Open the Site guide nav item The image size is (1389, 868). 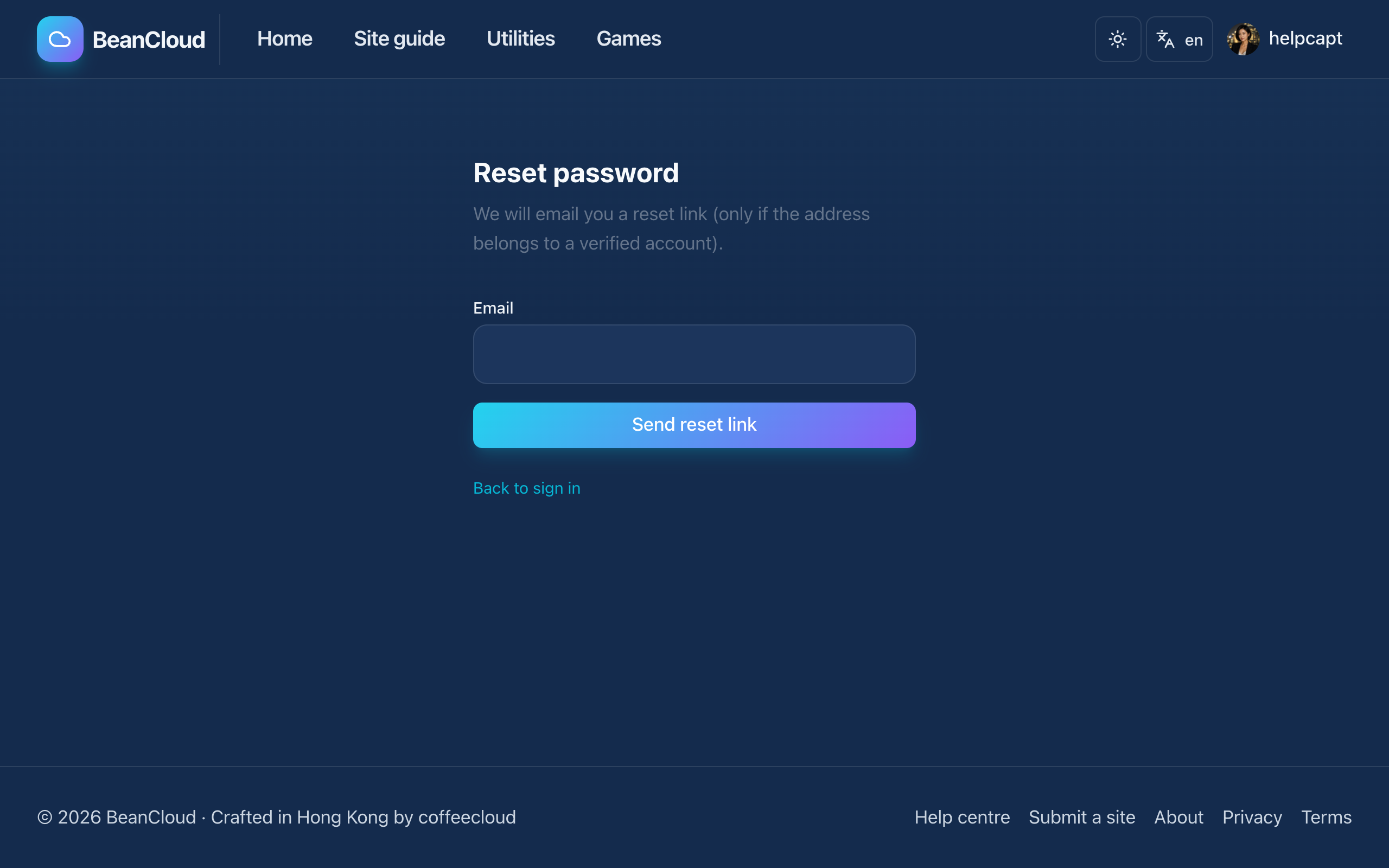coord(399,39)
